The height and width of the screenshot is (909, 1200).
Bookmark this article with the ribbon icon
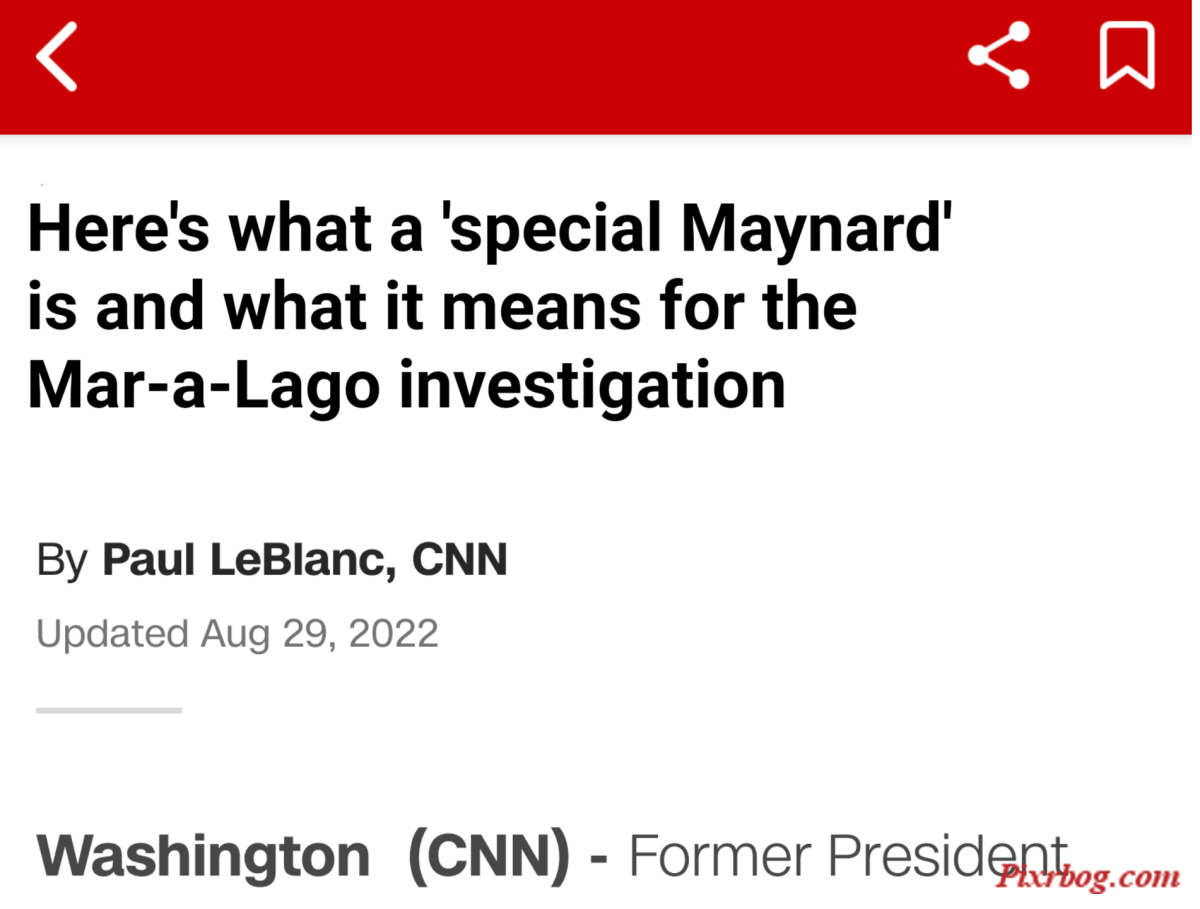tap(1127, 56)
